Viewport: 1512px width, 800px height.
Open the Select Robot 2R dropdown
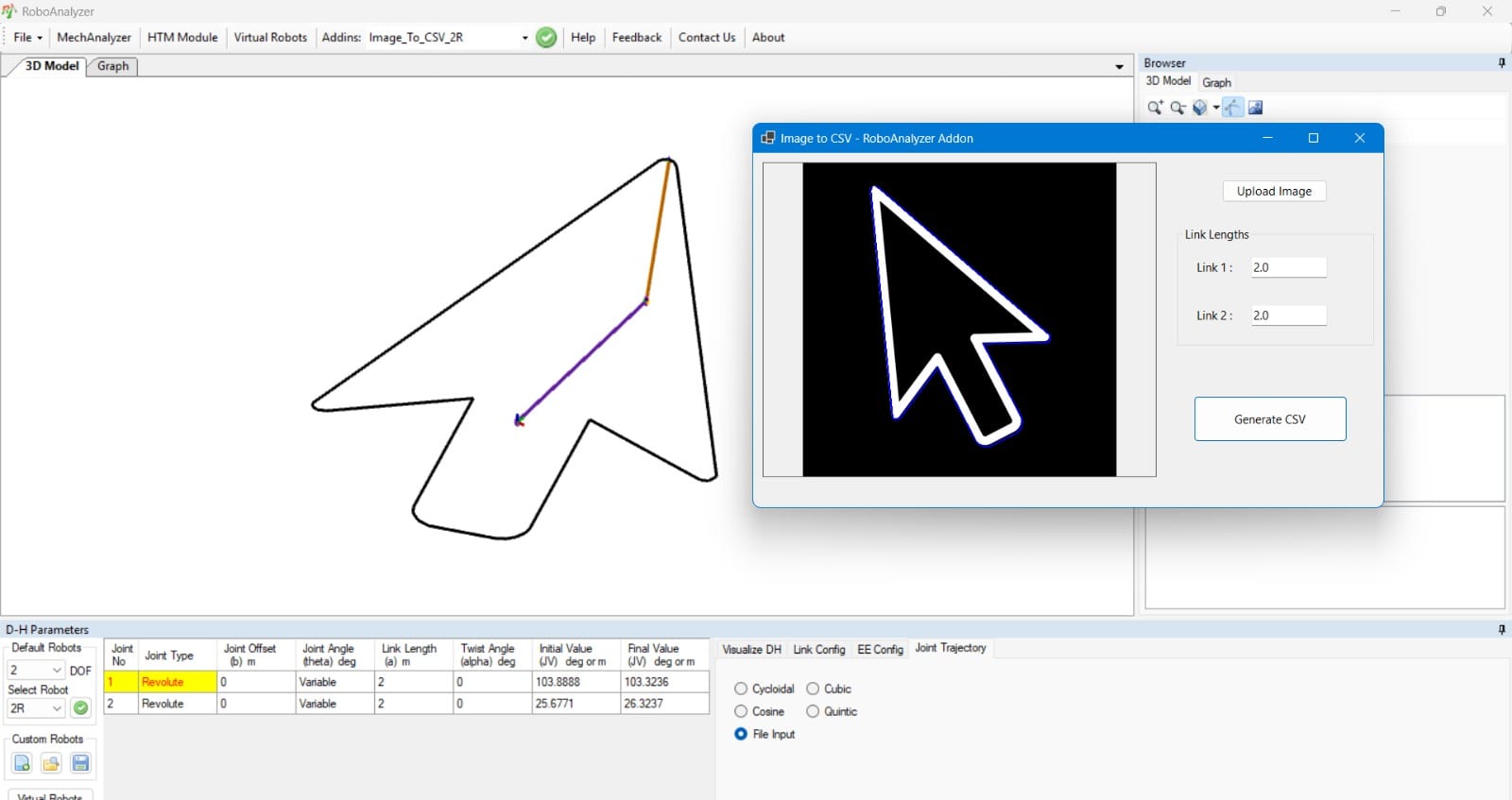(x=57, y=708)
